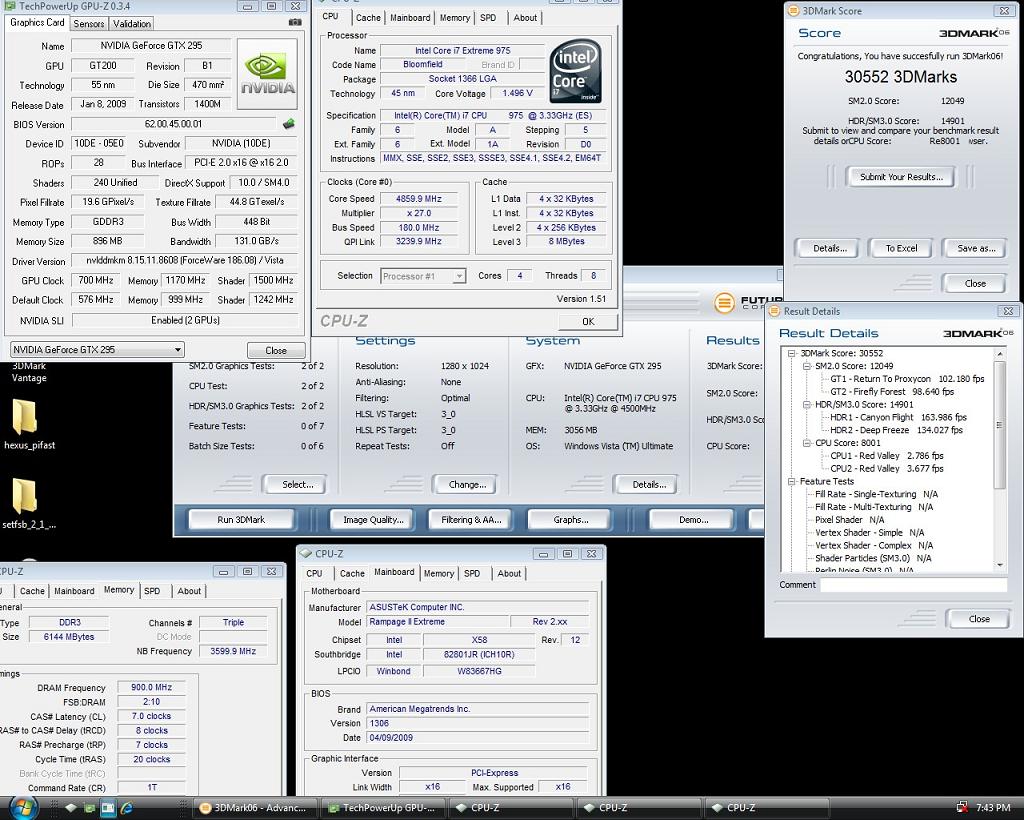Click the Result Details scrollbar down arrow
Screen dimensions: 1024x820
[x=1000, y=565]
